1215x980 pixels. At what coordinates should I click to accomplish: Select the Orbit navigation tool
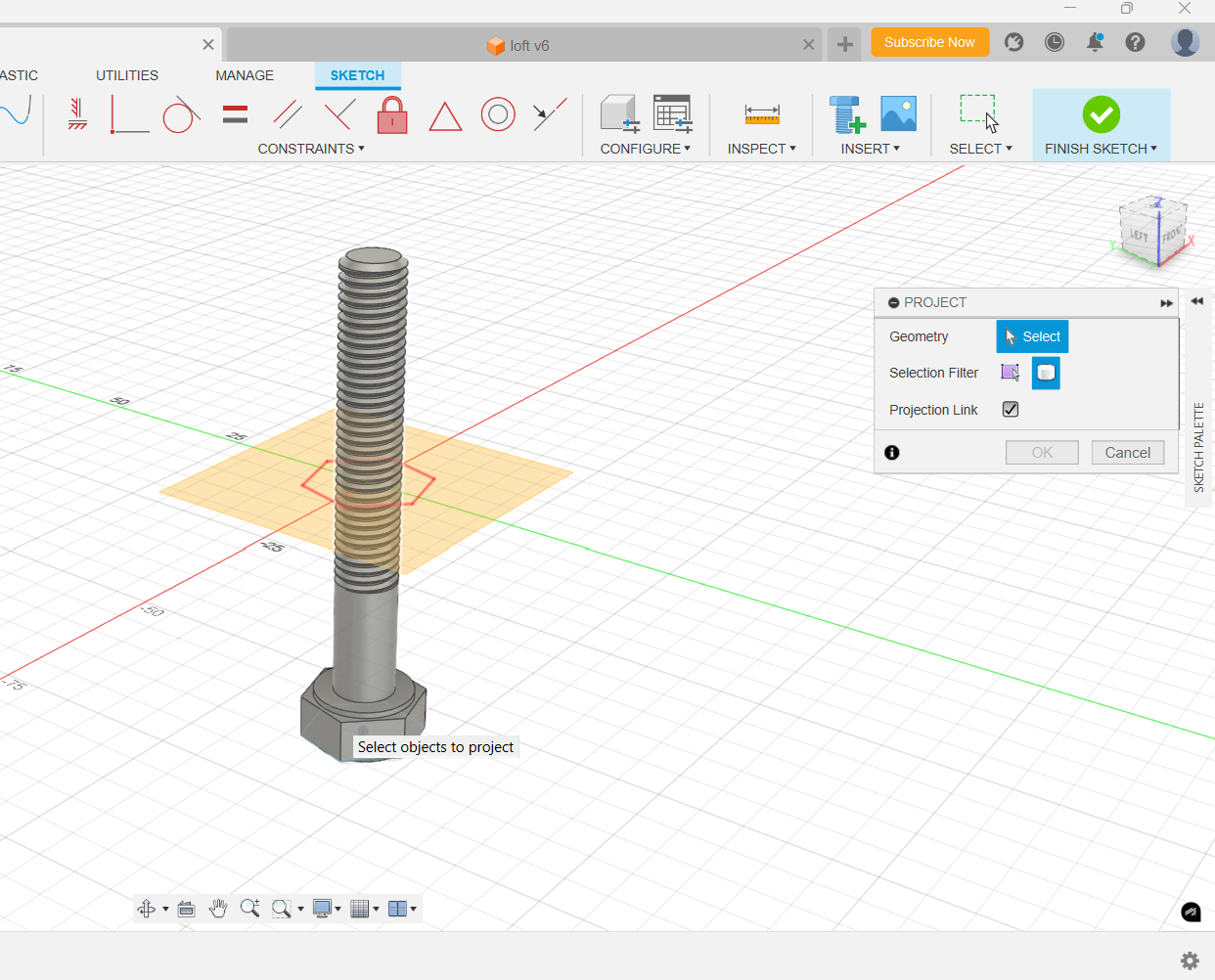pos(146,909)
